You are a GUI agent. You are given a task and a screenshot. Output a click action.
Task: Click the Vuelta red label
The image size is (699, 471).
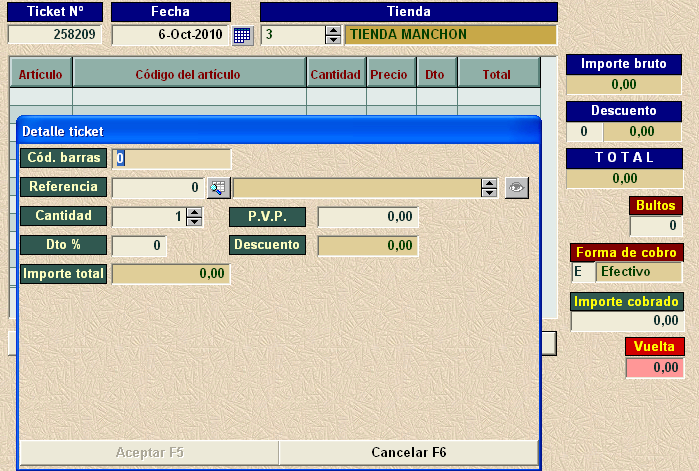pos(654,346)
